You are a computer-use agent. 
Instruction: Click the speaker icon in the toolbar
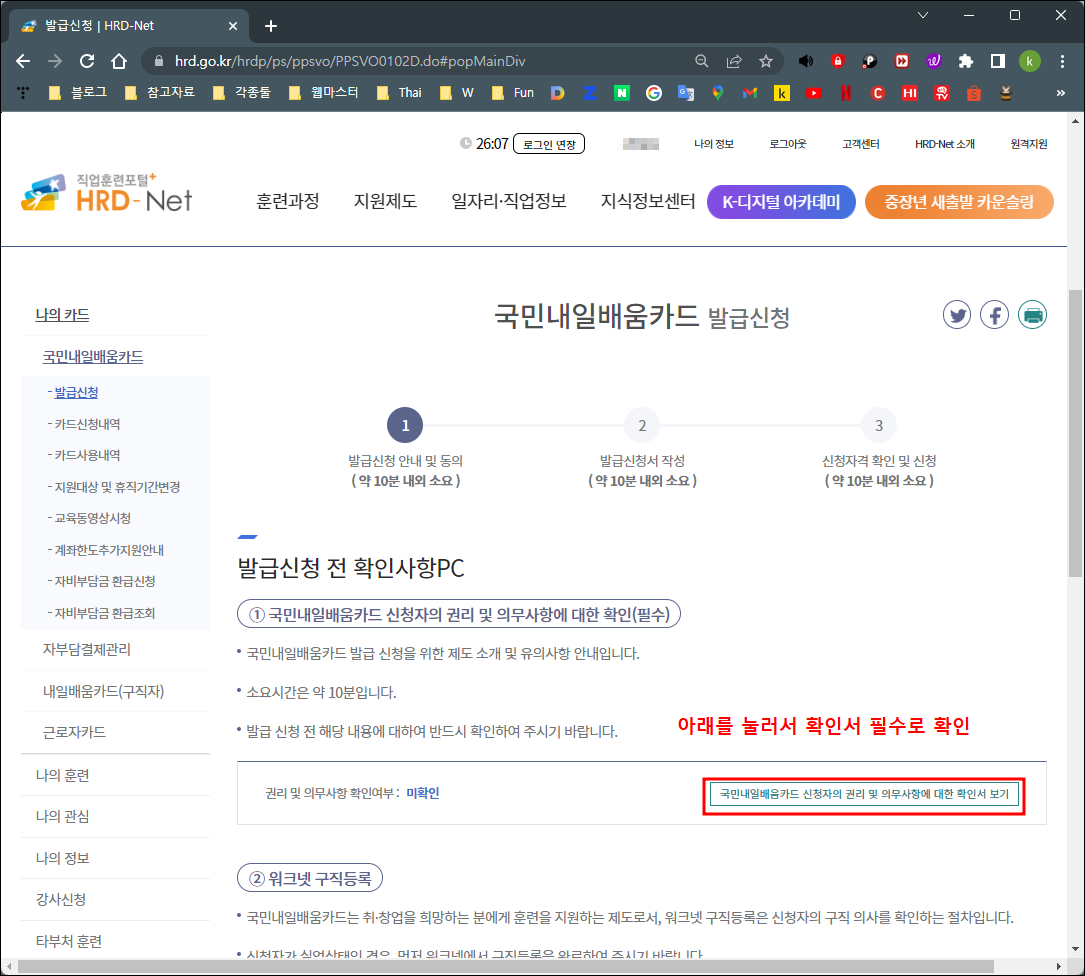click(x=806, y=60)
